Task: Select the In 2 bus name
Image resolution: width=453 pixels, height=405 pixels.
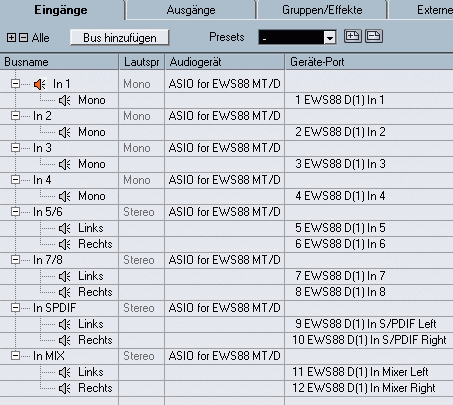Action: (x=42, y=116)
